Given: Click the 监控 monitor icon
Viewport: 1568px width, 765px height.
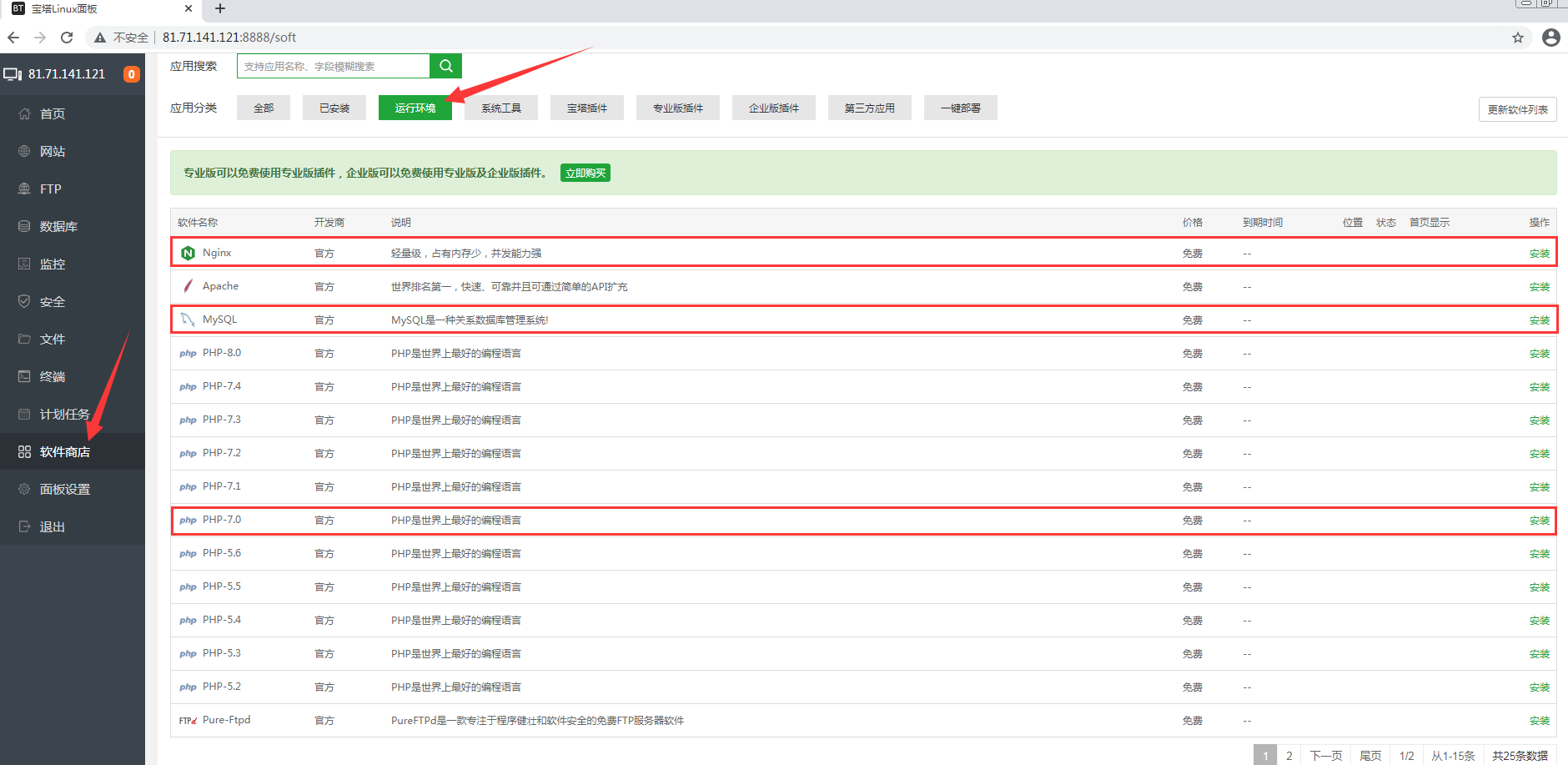Looking at the screenshot, I should (24, 264).
